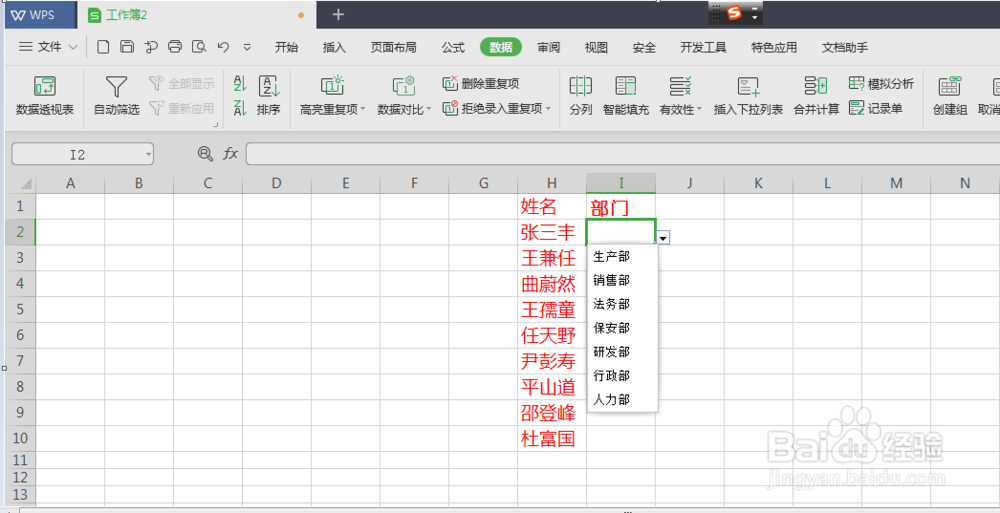Click Show All (全部显示) filter button
The width and height of the screenshot is (1000, 513).
pos(181,84)
